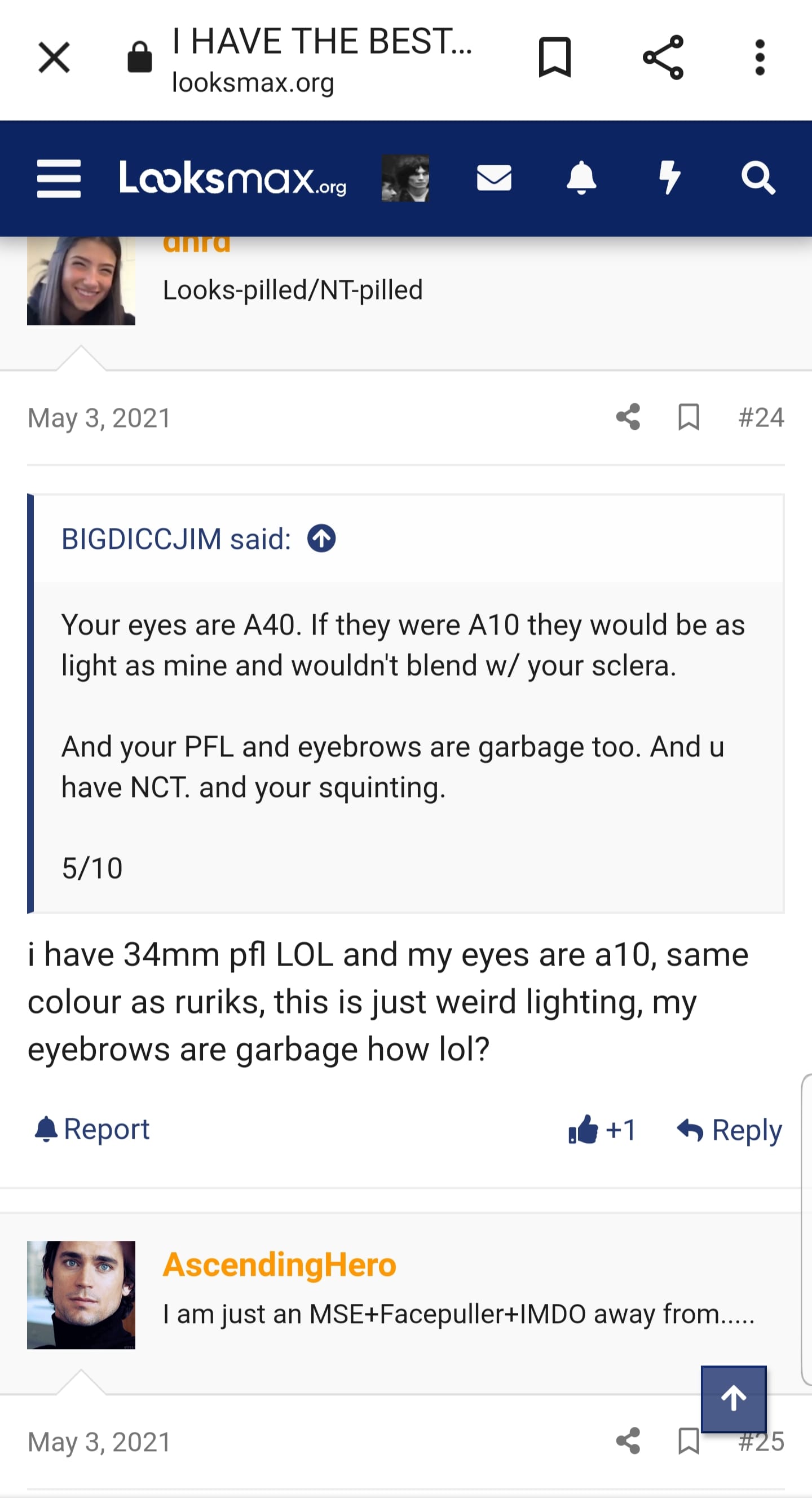Viewport: 812px width, 1498px height.
Task: Click the lightning bolt what's new icon
Action: click(669, 178)
